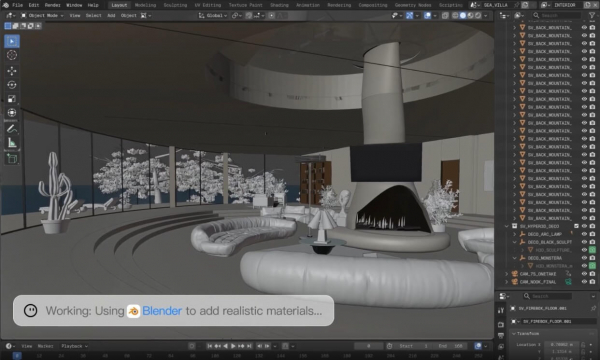Switch to the Modeling workspace tab

[x=145, y=5]
